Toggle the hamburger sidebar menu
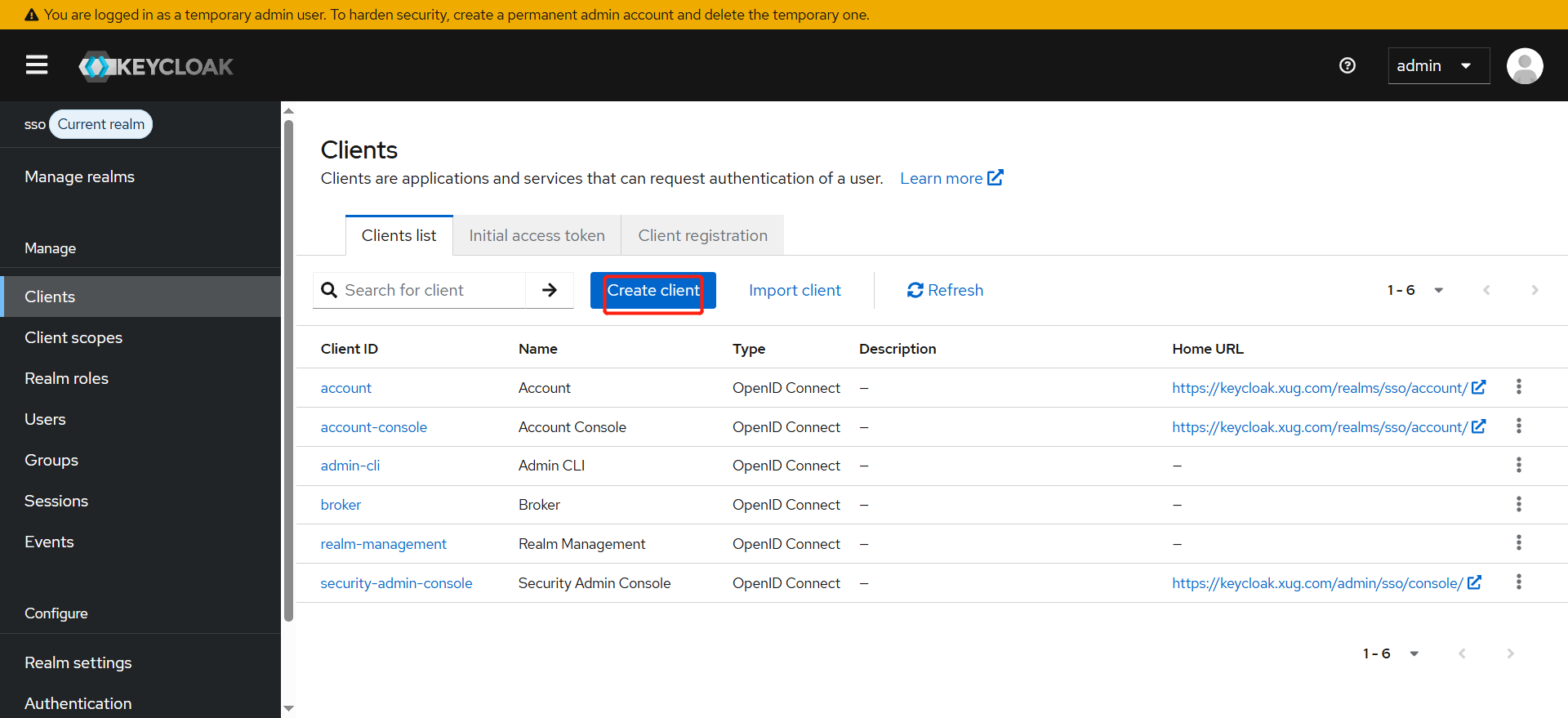 click(37, 65)
